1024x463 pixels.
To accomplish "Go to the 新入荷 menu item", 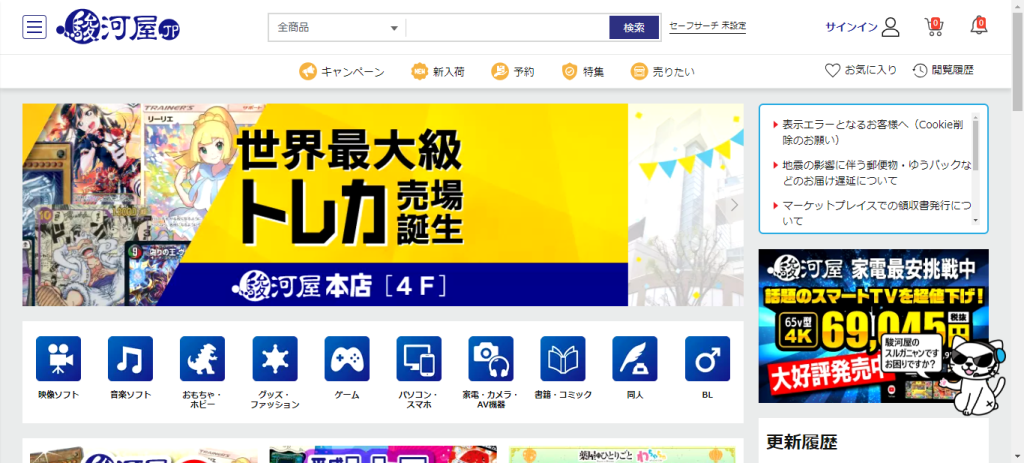I will tap(434, 71).
